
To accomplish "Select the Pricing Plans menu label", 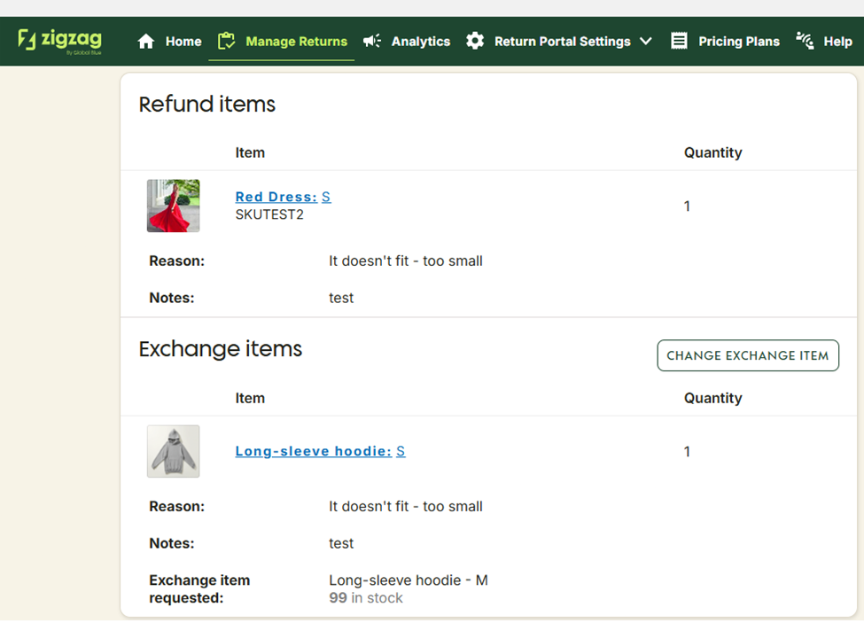I will pos(739,42).
